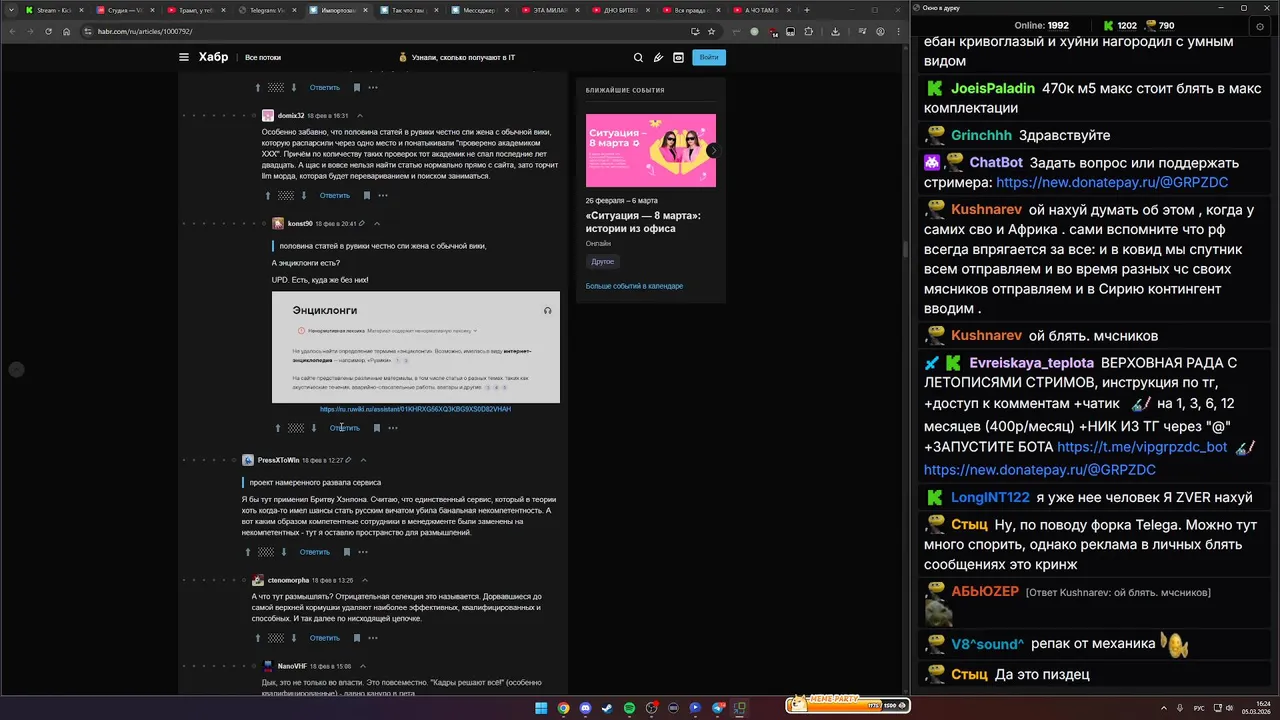Screen dimensions: 1280x720
Task: Downvote konst90's comment
Action: (313, 428)
